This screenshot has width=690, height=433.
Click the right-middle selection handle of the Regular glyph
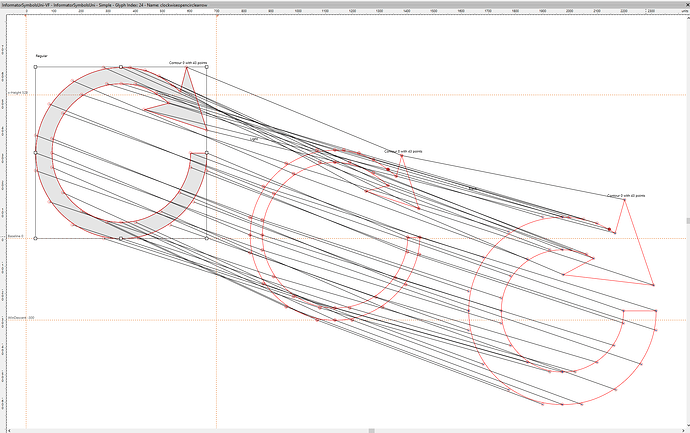[x=207, y=153]
